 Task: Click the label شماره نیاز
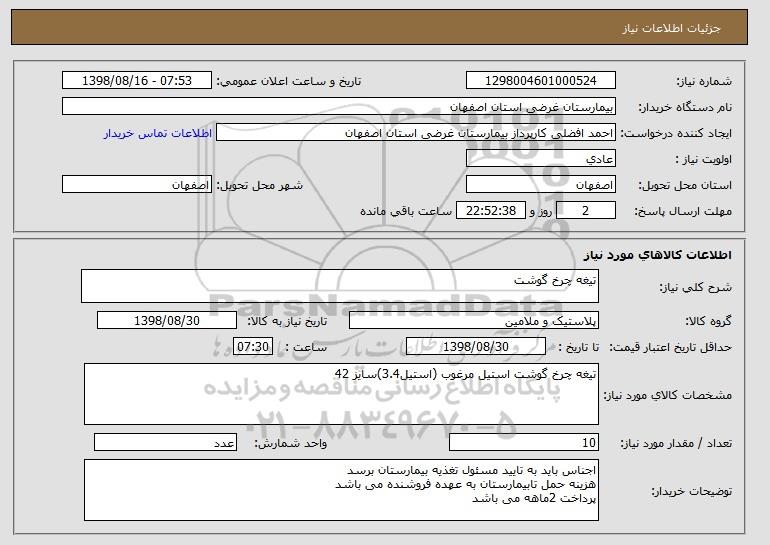tap(704, 81)
